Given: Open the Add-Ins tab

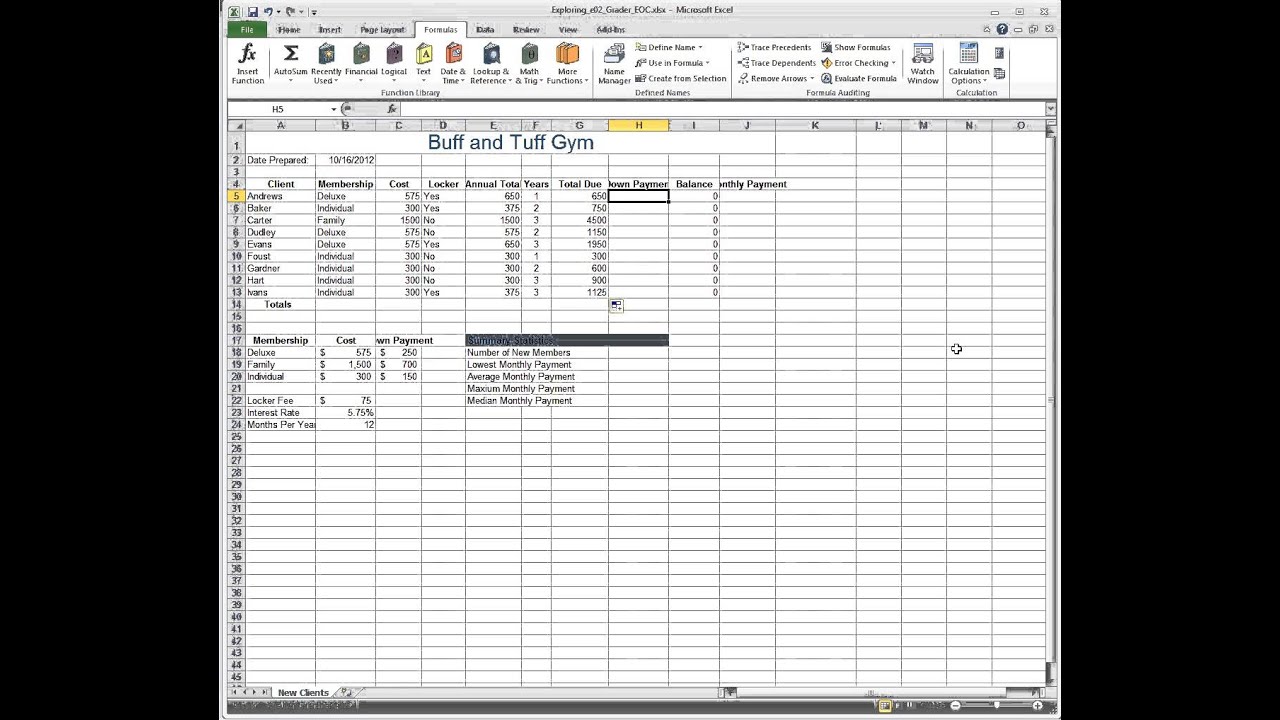Looking at the screenshot, I should [611, 30].
